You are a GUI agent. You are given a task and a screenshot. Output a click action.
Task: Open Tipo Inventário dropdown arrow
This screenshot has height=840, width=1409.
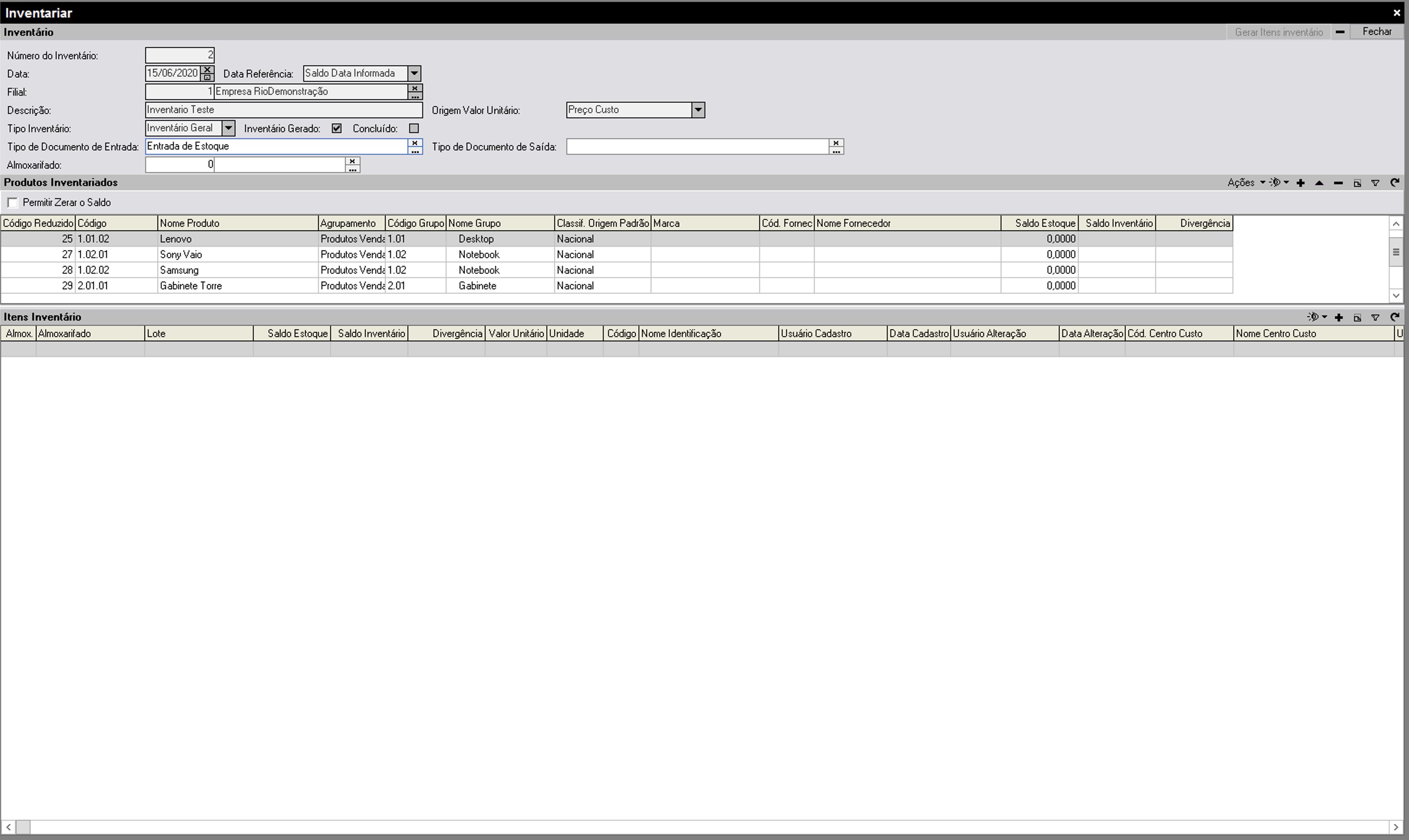[228, 129]
